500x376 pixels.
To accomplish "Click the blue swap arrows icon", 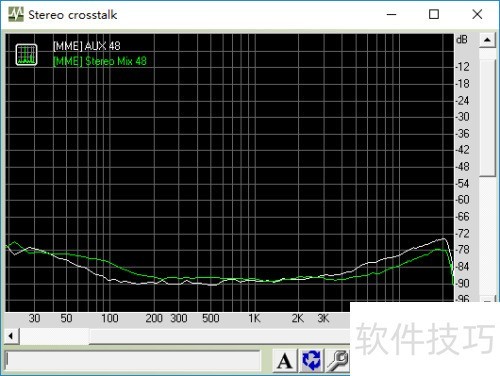I will (x=311, y=361).
